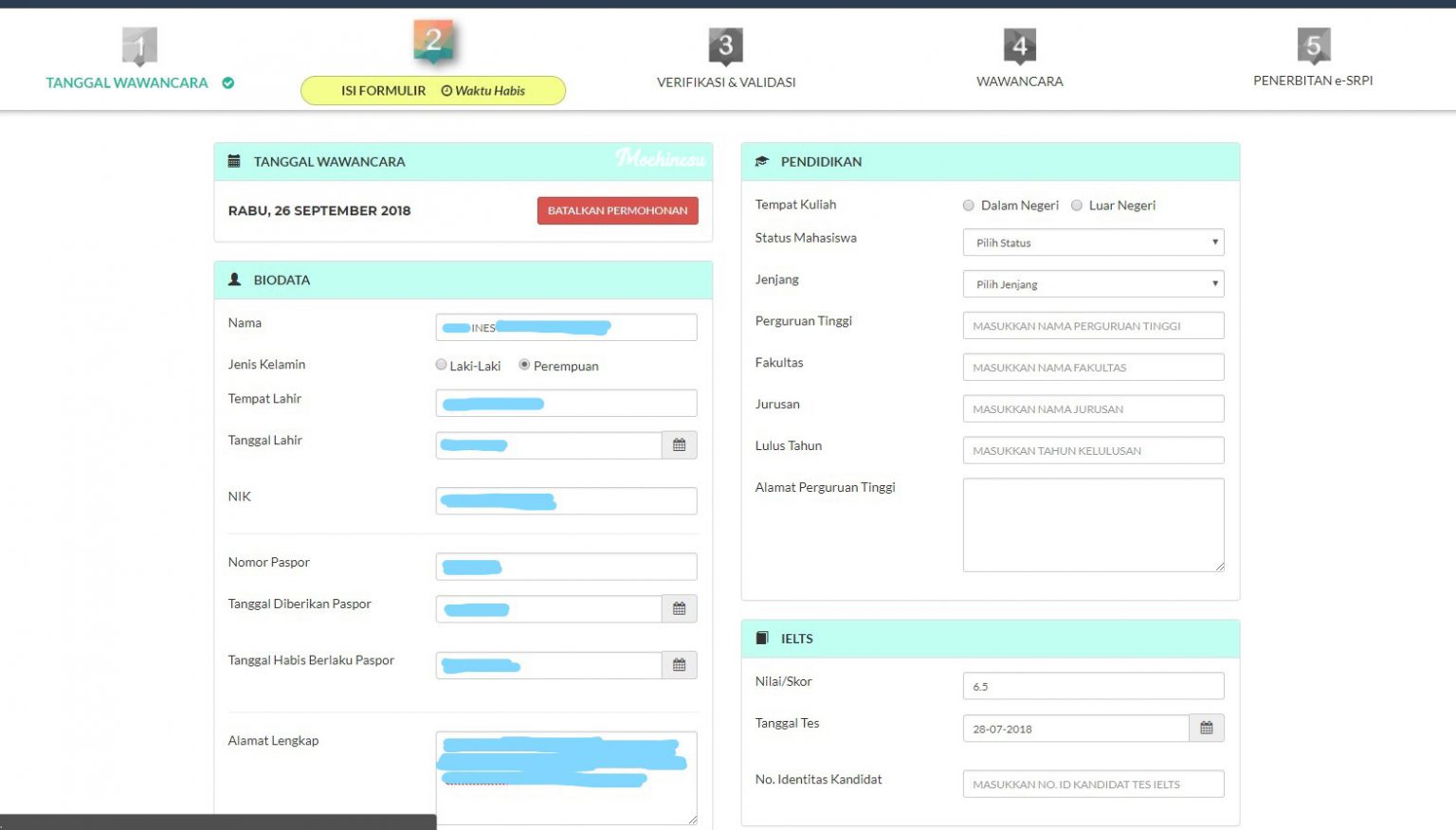Click the Alamat Perguruan Tinggi text area

coord(1093,525)
